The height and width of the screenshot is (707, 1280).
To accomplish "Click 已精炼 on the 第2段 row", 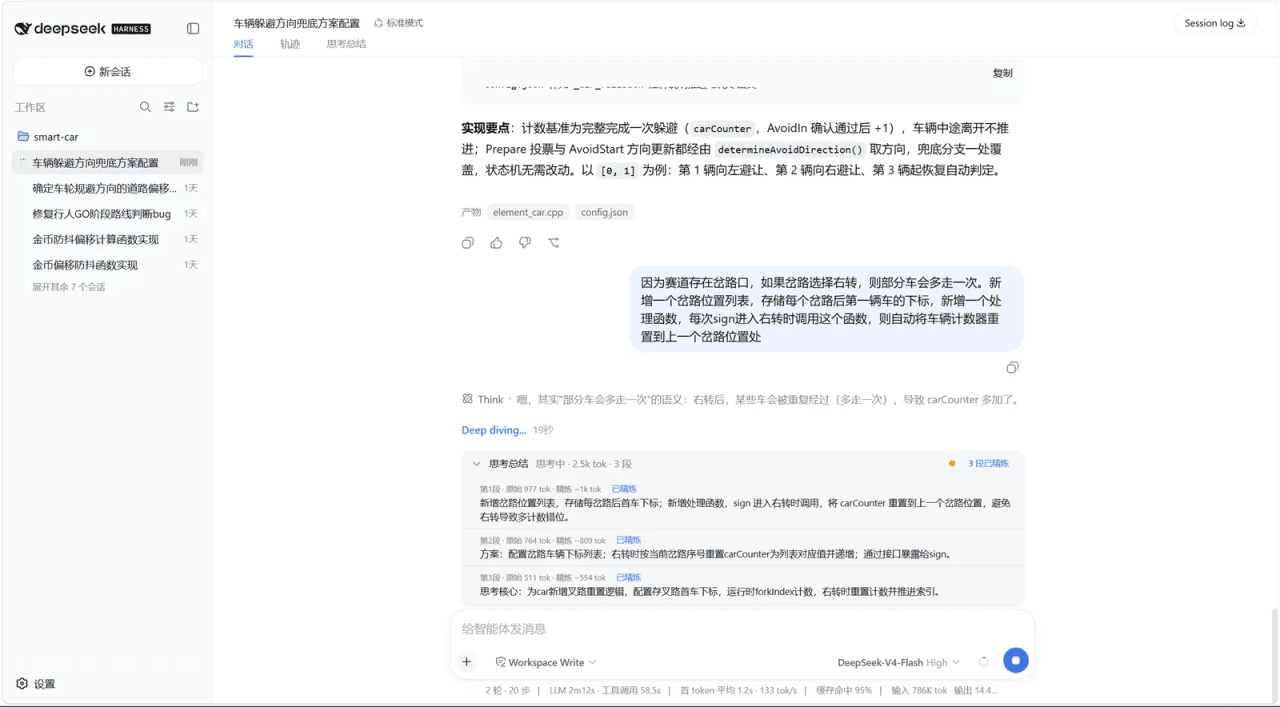I will pyautogui.click(x=629, y=540).
